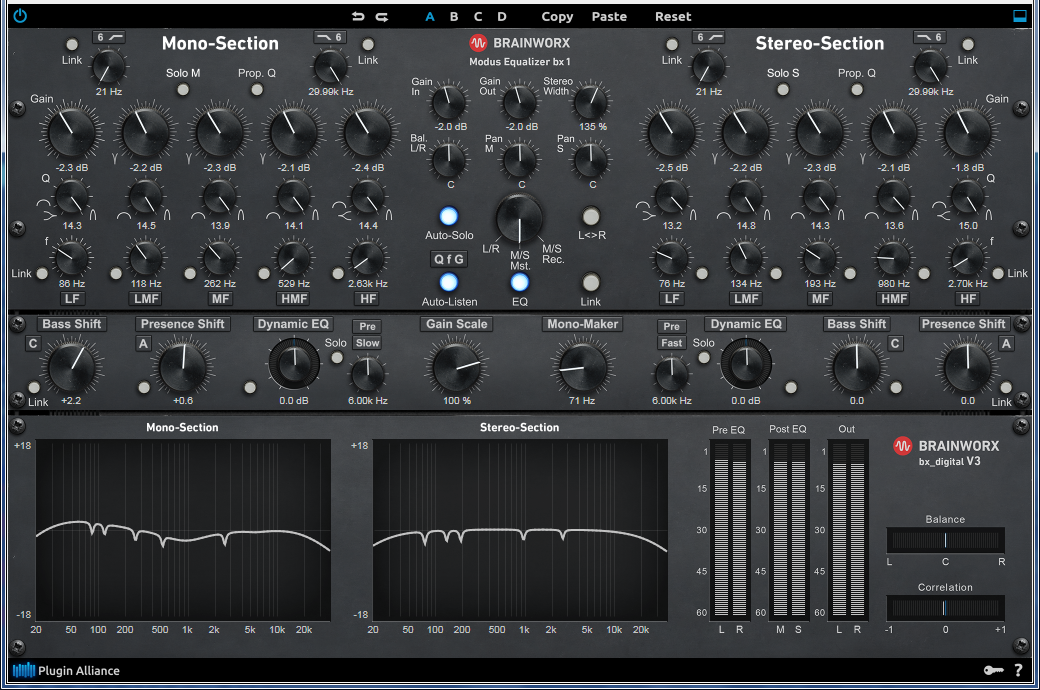The image size is (1040, 690).
Task: Toggle the notch icon on Mono LMF band
Action: [x=115, y=159]
